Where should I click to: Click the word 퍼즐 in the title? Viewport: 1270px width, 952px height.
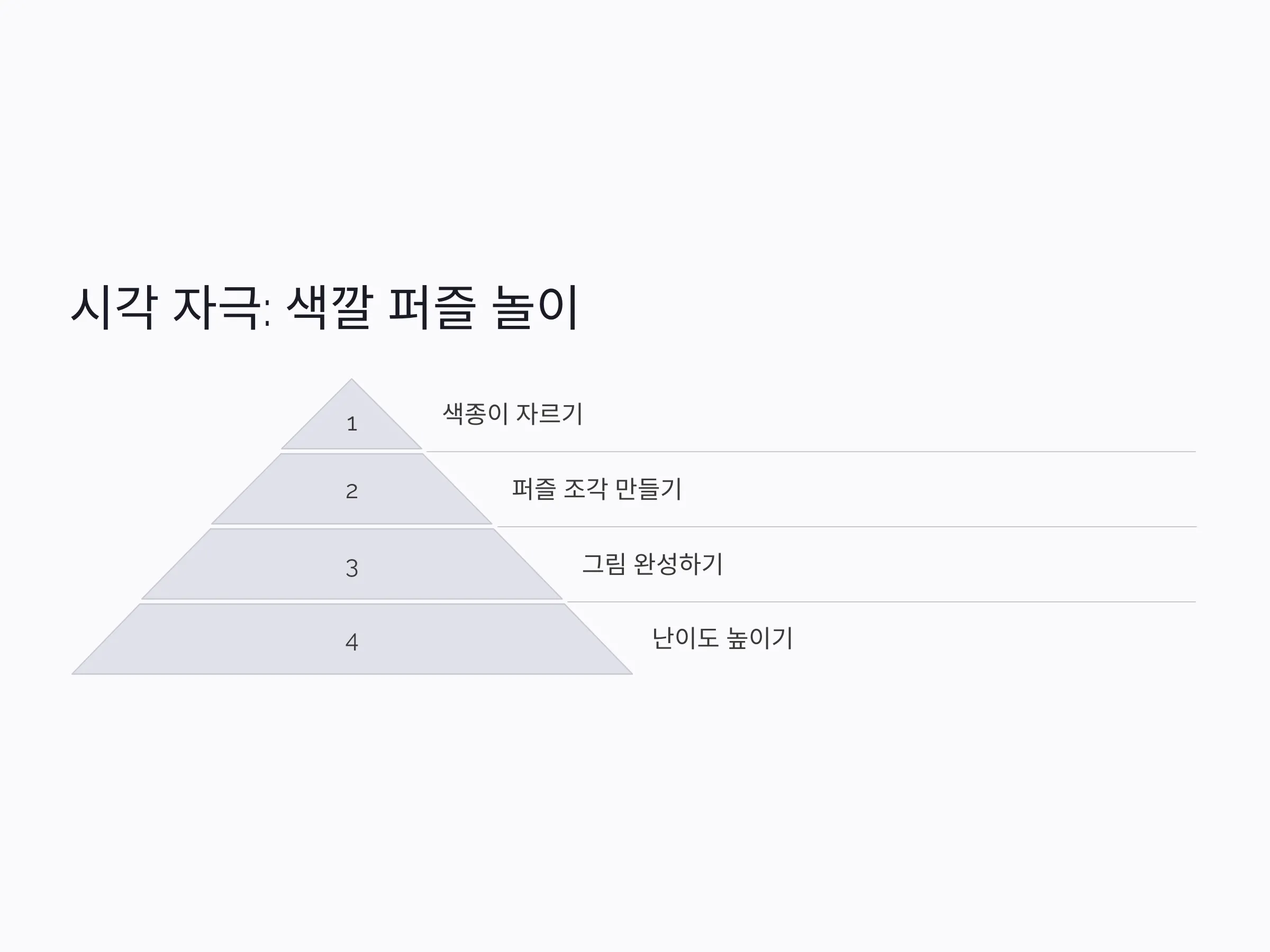click(x=432, y=308)
